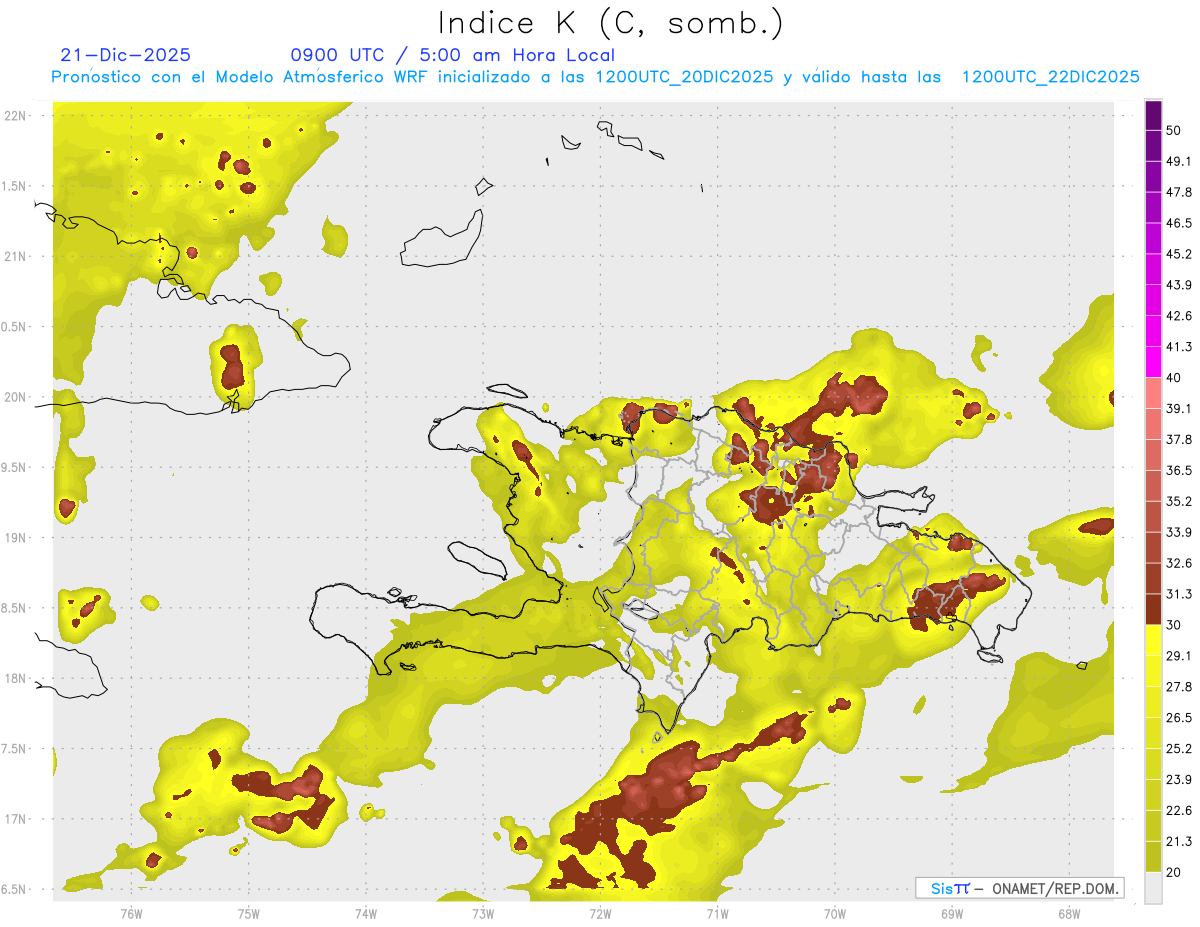Click the 22N latitude label
1200x927 pixels.
[x=16, y=116]
